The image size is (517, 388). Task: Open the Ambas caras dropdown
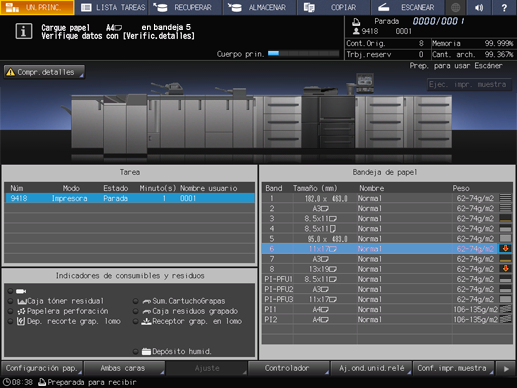(x=124, y=368)
